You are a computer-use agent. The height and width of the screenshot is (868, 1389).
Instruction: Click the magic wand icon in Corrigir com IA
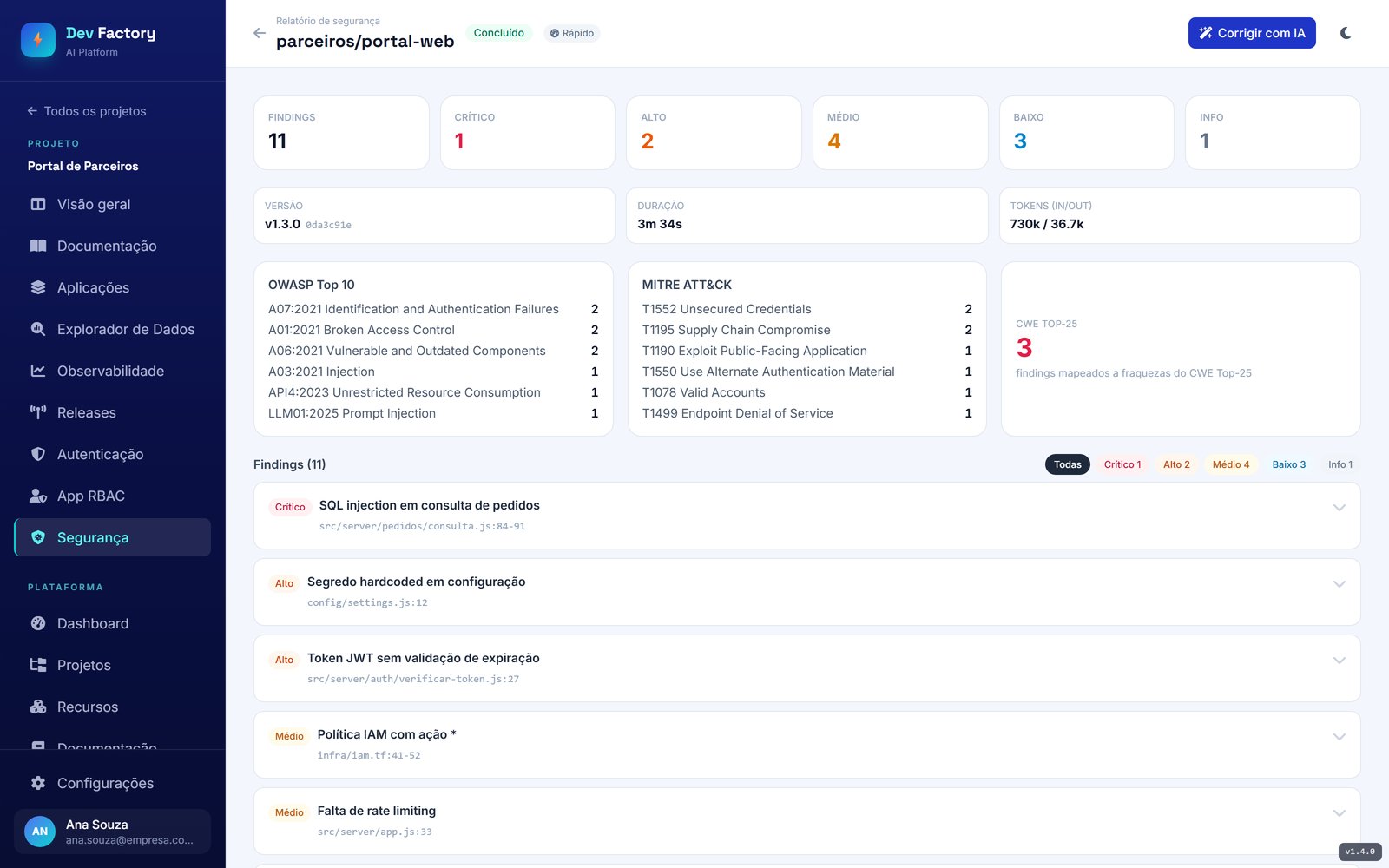[x=1206, y=33]
